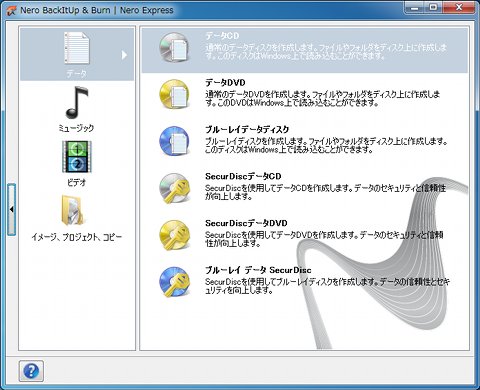The image size is (480, 390).
Task: Click the SecurDiscデータDVD description text
Action: 324,239
